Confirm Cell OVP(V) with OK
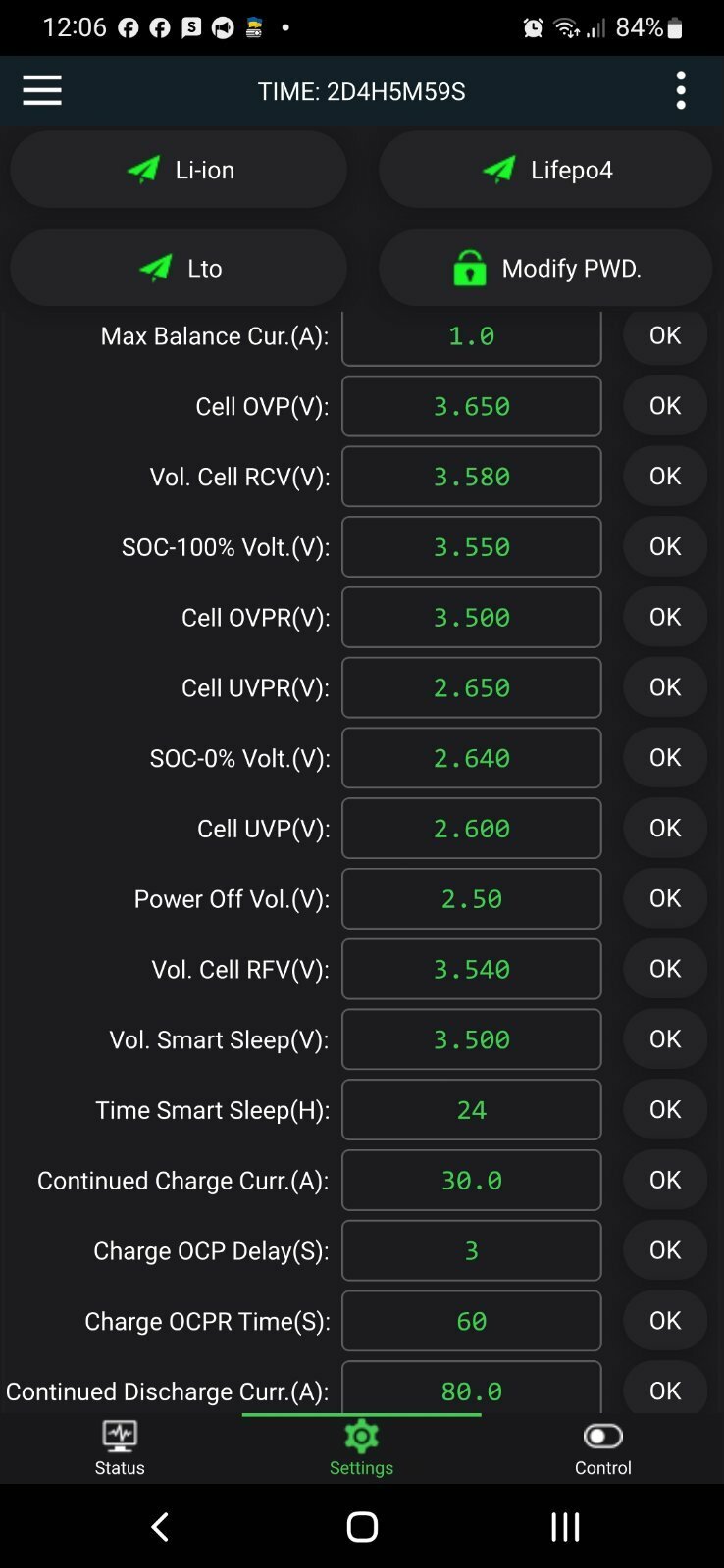 click(665, 406)
